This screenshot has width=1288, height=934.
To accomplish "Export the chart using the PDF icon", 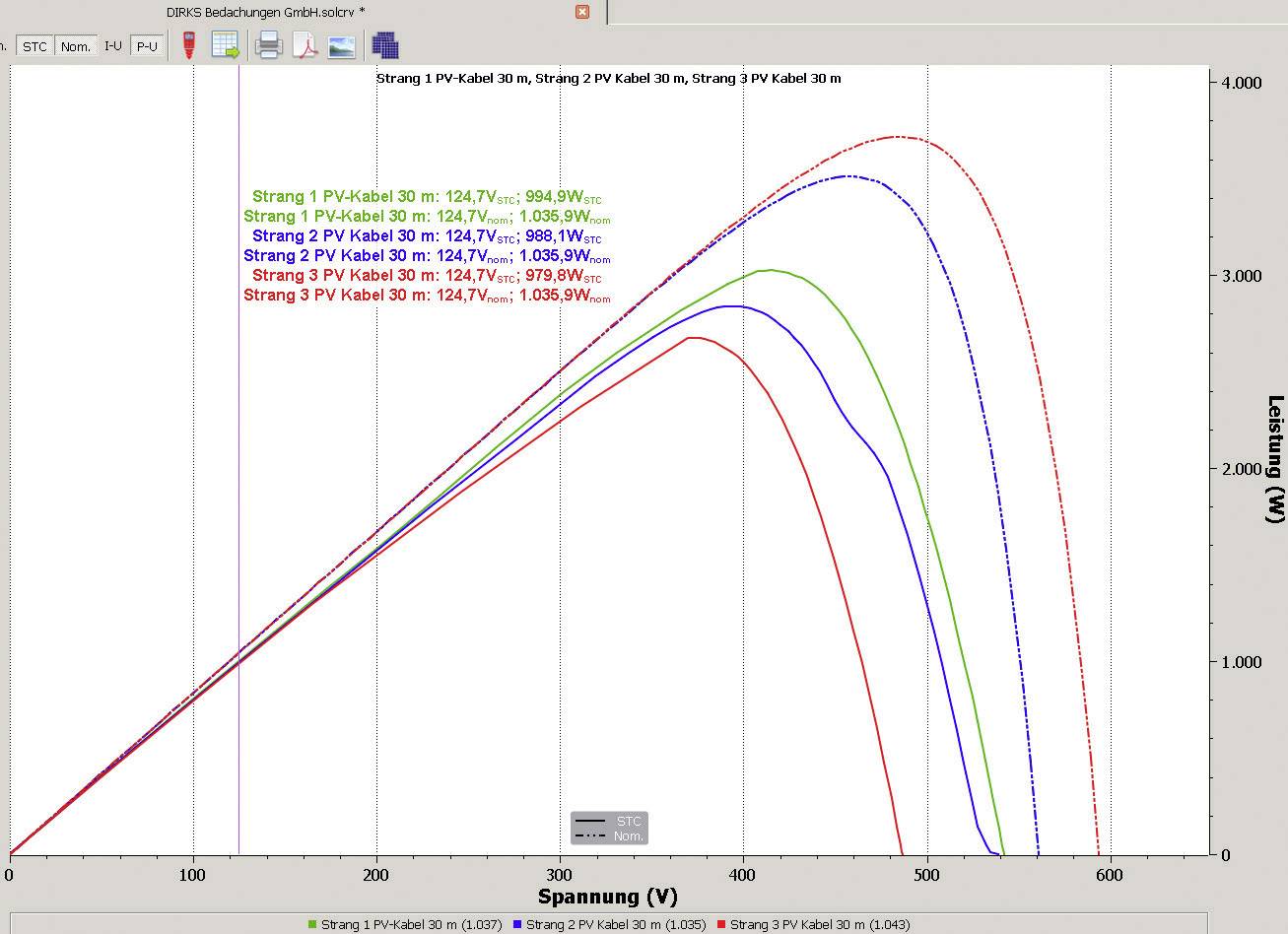I will pyautogui.click(x=305, y=44).
